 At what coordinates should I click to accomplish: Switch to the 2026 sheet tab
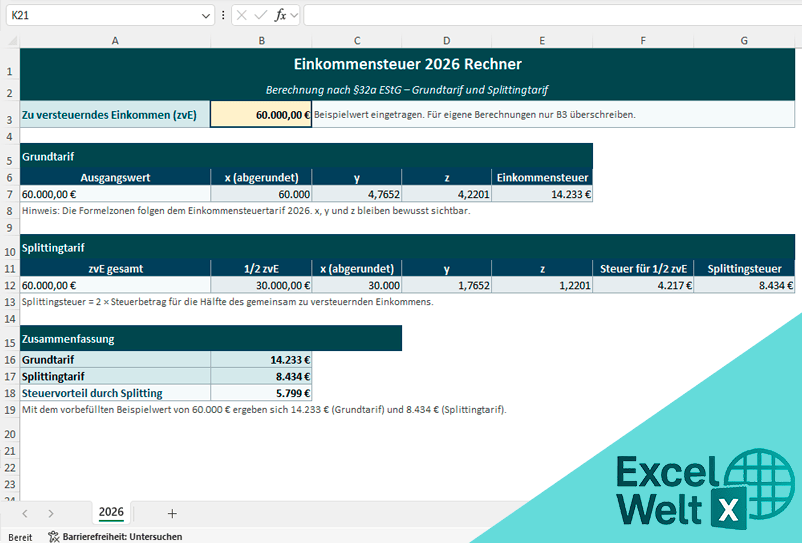pyautogui.click(x=111, y=512)
